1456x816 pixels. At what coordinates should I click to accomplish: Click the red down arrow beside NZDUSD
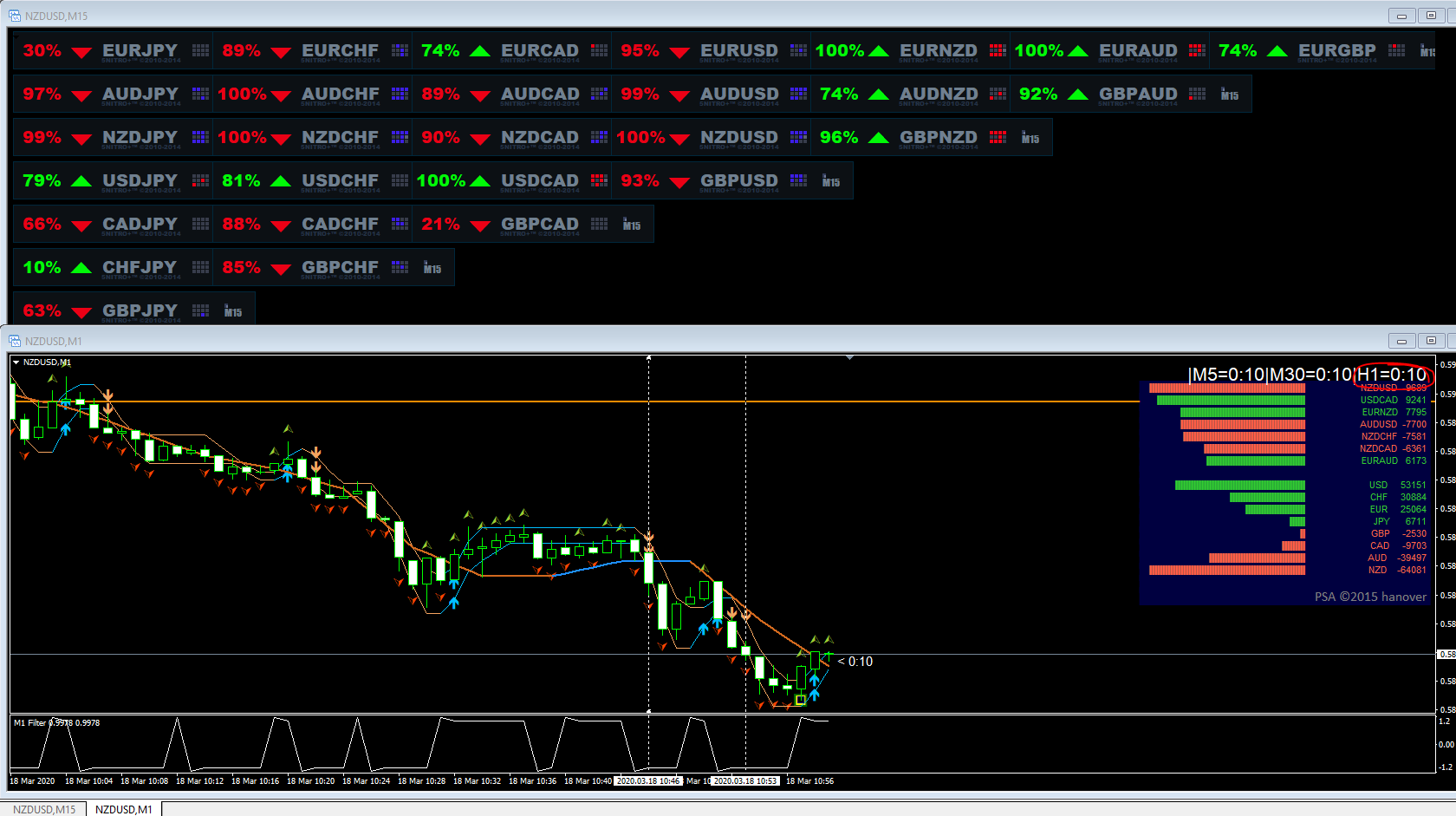[x=679, y=139]
